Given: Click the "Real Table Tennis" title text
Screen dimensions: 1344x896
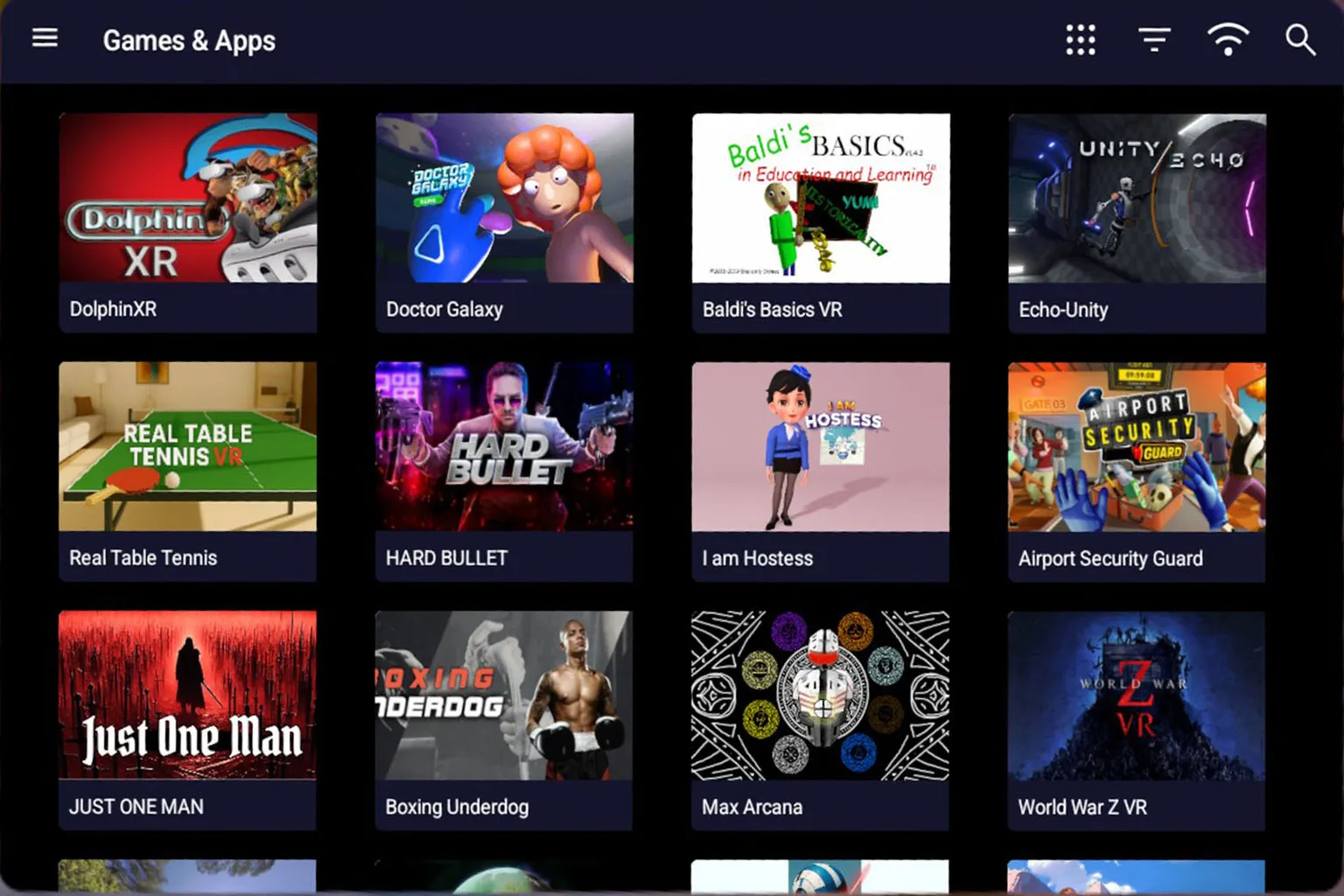Looking at the screenshot, I should (x=143, y=558).
